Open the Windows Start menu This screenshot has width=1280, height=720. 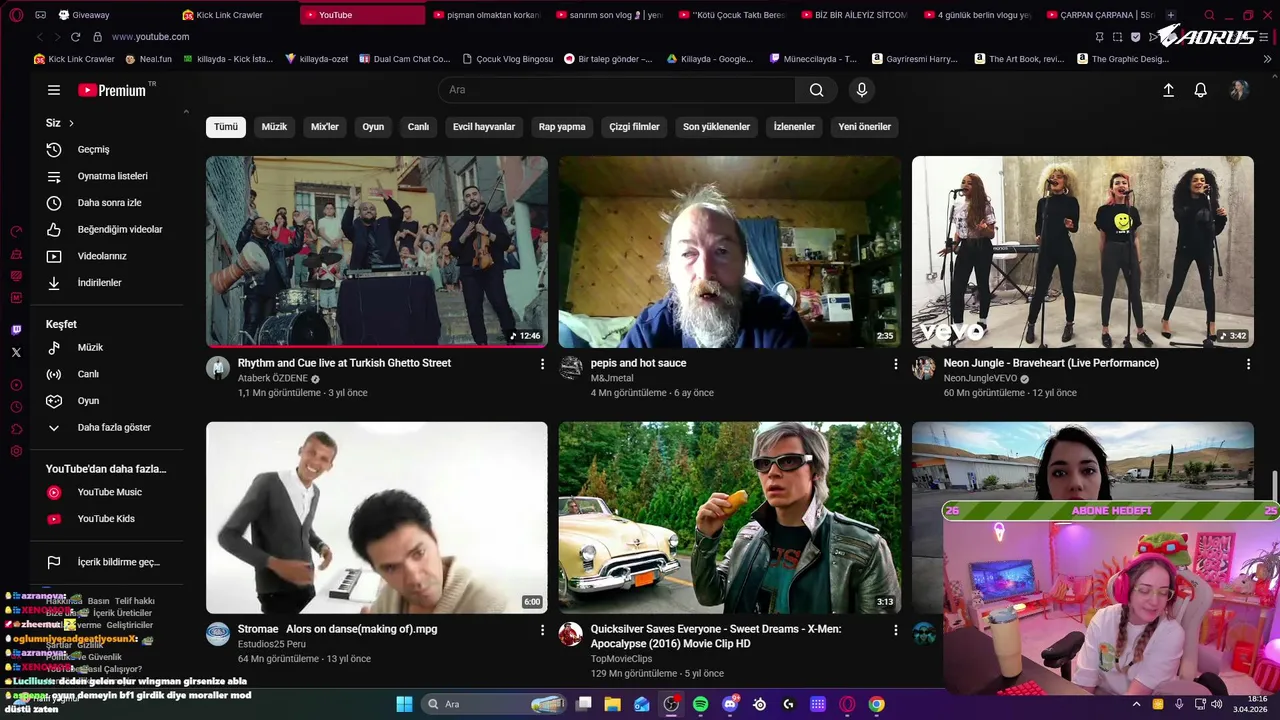[x=404, y=704]
